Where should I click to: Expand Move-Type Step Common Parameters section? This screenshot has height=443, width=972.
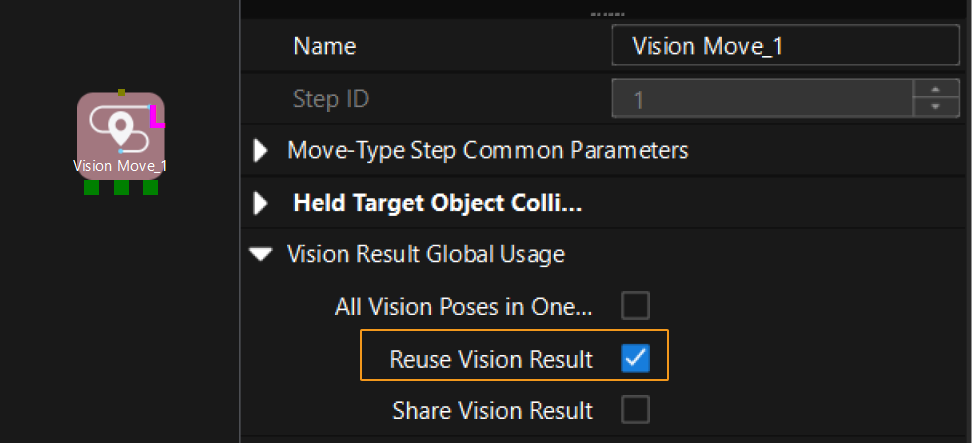point(262,151)
